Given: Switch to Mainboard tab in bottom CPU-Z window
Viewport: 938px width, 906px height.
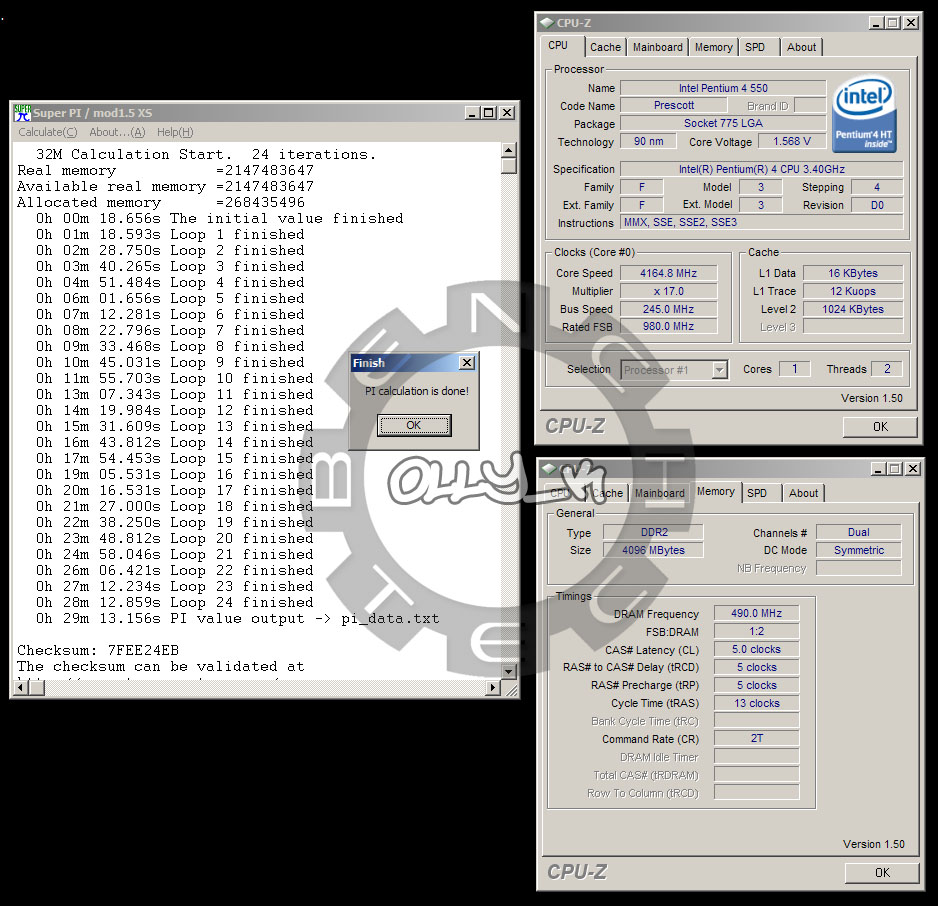Looking at the screenshot, I should [659, 493].
